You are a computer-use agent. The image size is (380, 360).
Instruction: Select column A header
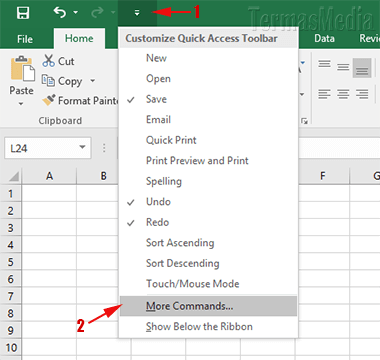click(x=49, y=176)
